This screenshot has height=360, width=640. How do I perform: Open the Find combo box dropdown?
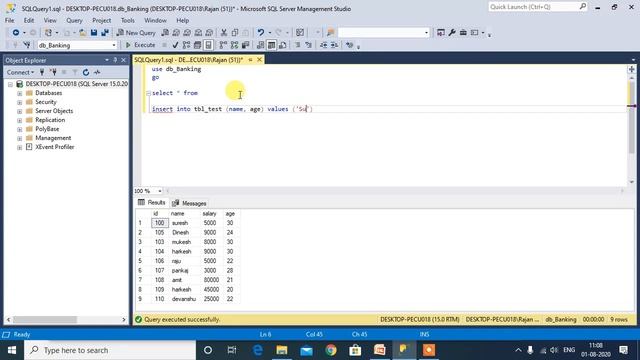[x=427, y=33]
